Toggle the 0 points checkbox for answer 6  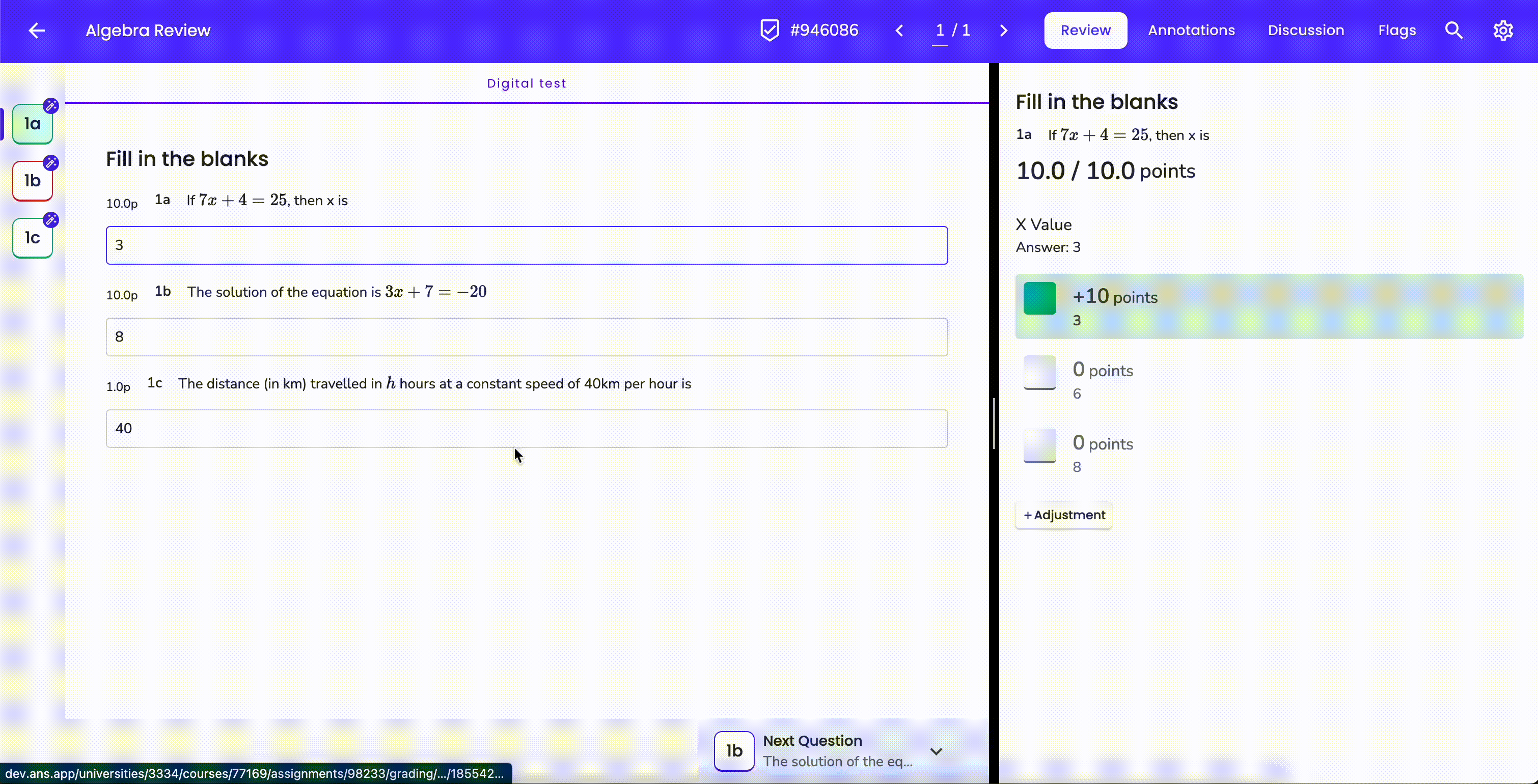[1039, 372]
